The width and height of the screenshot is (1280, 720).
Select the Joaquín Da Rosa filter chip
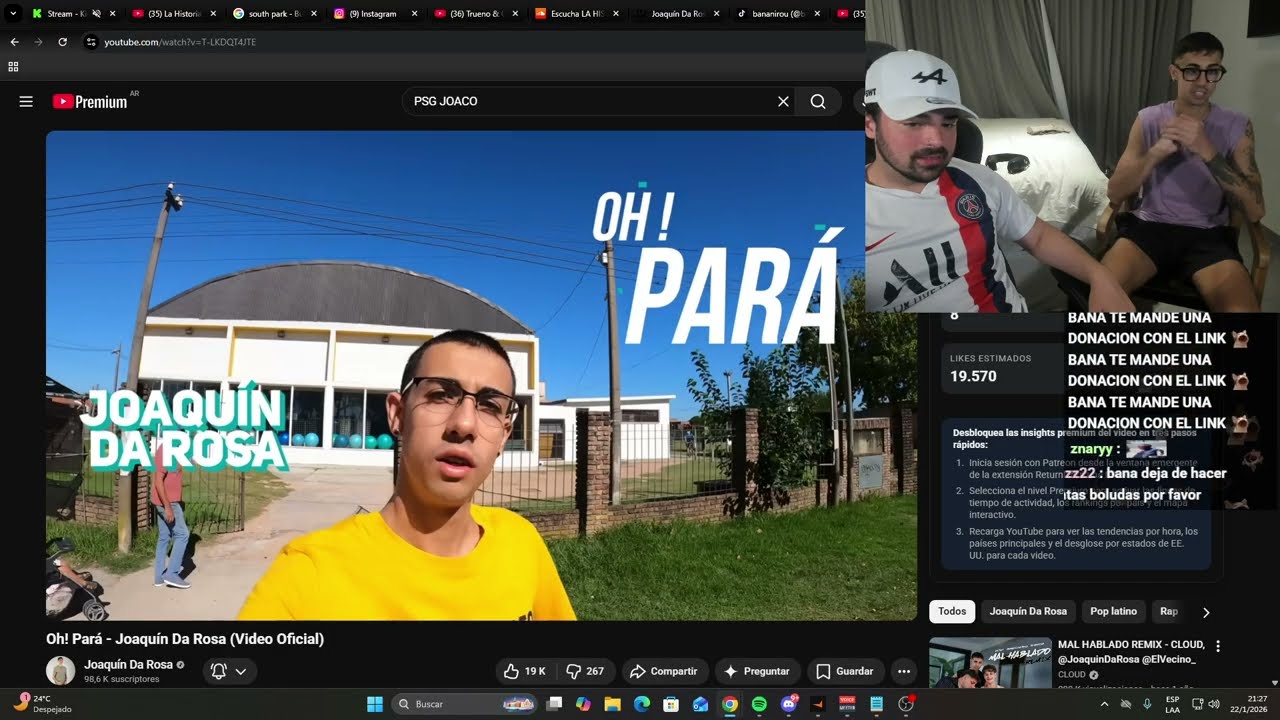[1028, 611]
